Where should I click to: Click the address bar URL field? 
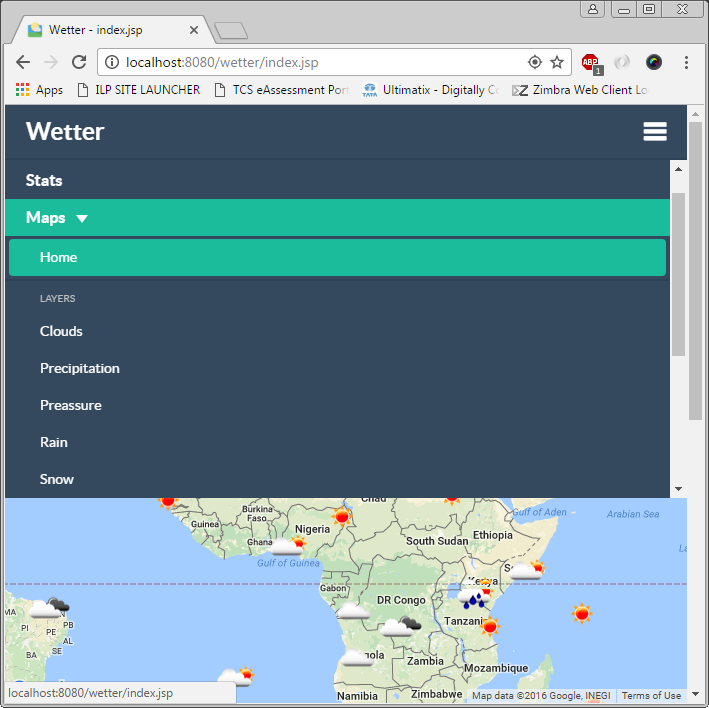(320, 62)
